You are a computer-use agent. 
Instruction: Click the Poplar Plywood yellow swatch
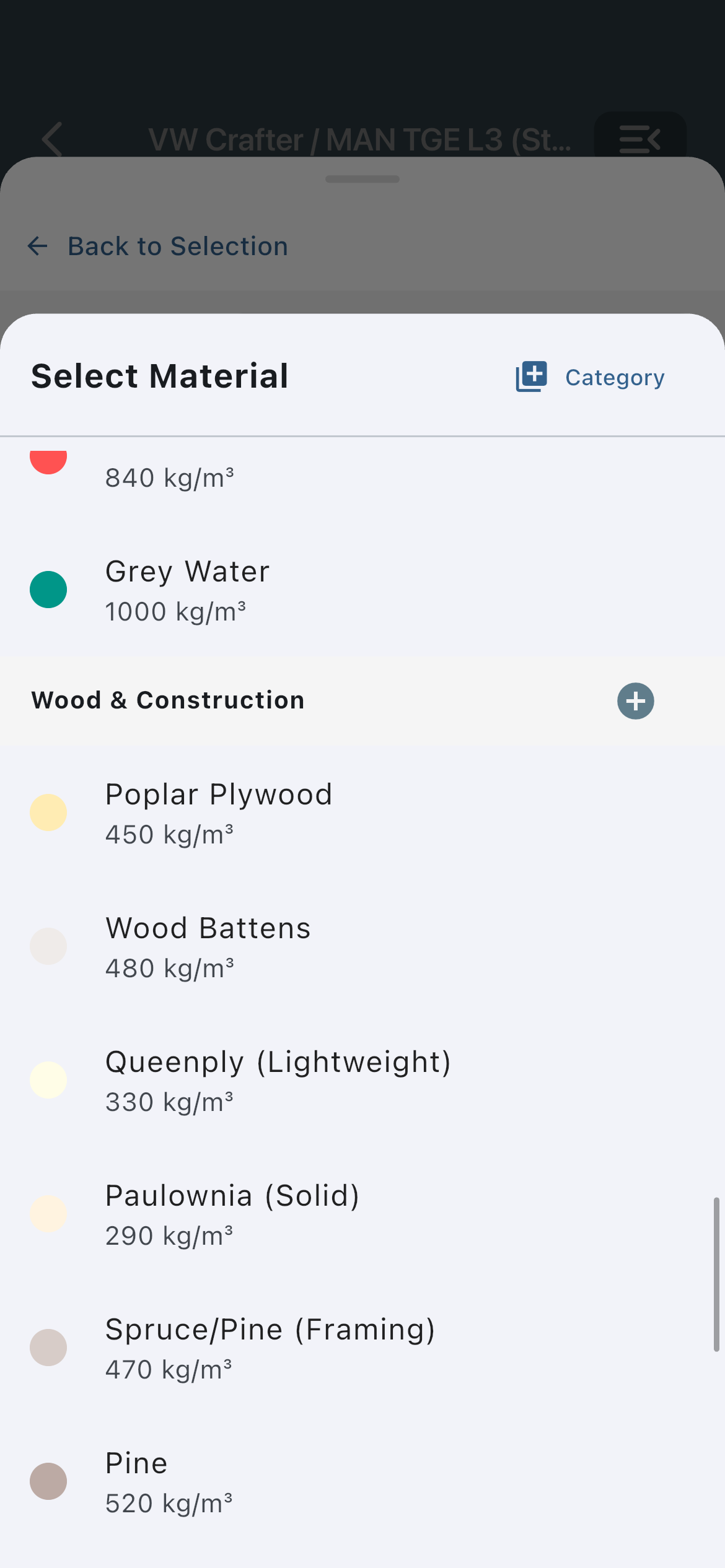click(x=48, y=812)
